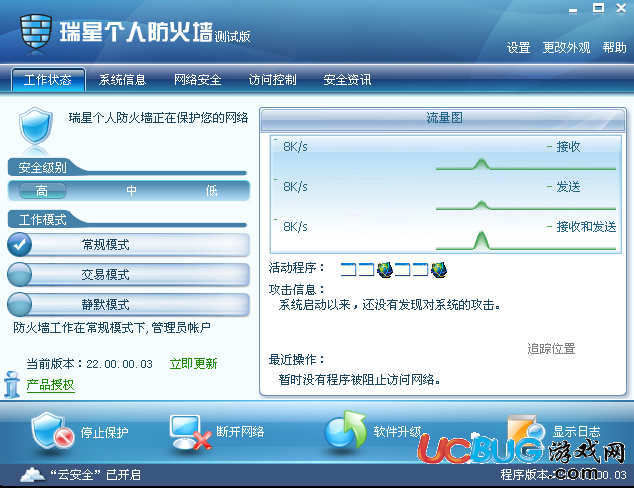The height and width of the screenshot is (488, 634).
Task: Switch to the 系统信息 tab
Action: [x=123, y=80]
